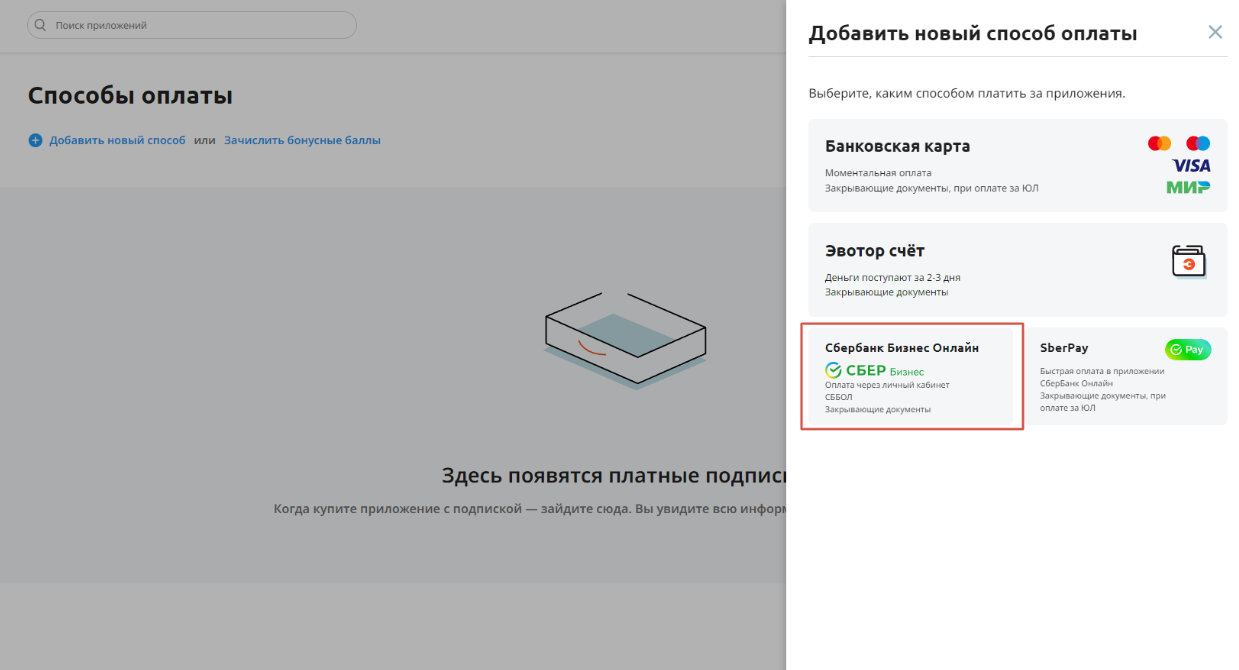Close the add payment method panel

[1215, 32]
